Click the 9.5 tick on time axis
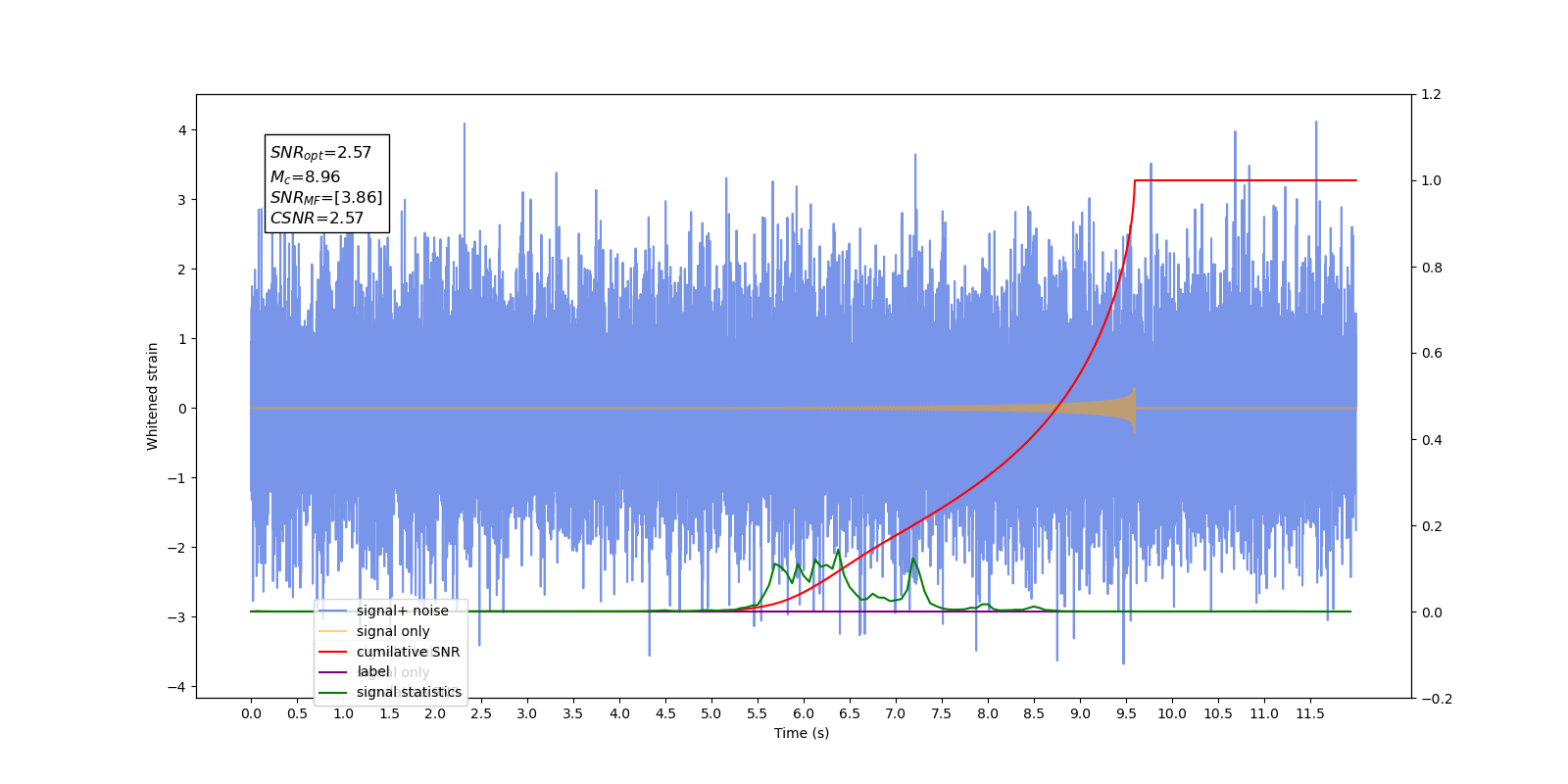 click(1126, 713)
